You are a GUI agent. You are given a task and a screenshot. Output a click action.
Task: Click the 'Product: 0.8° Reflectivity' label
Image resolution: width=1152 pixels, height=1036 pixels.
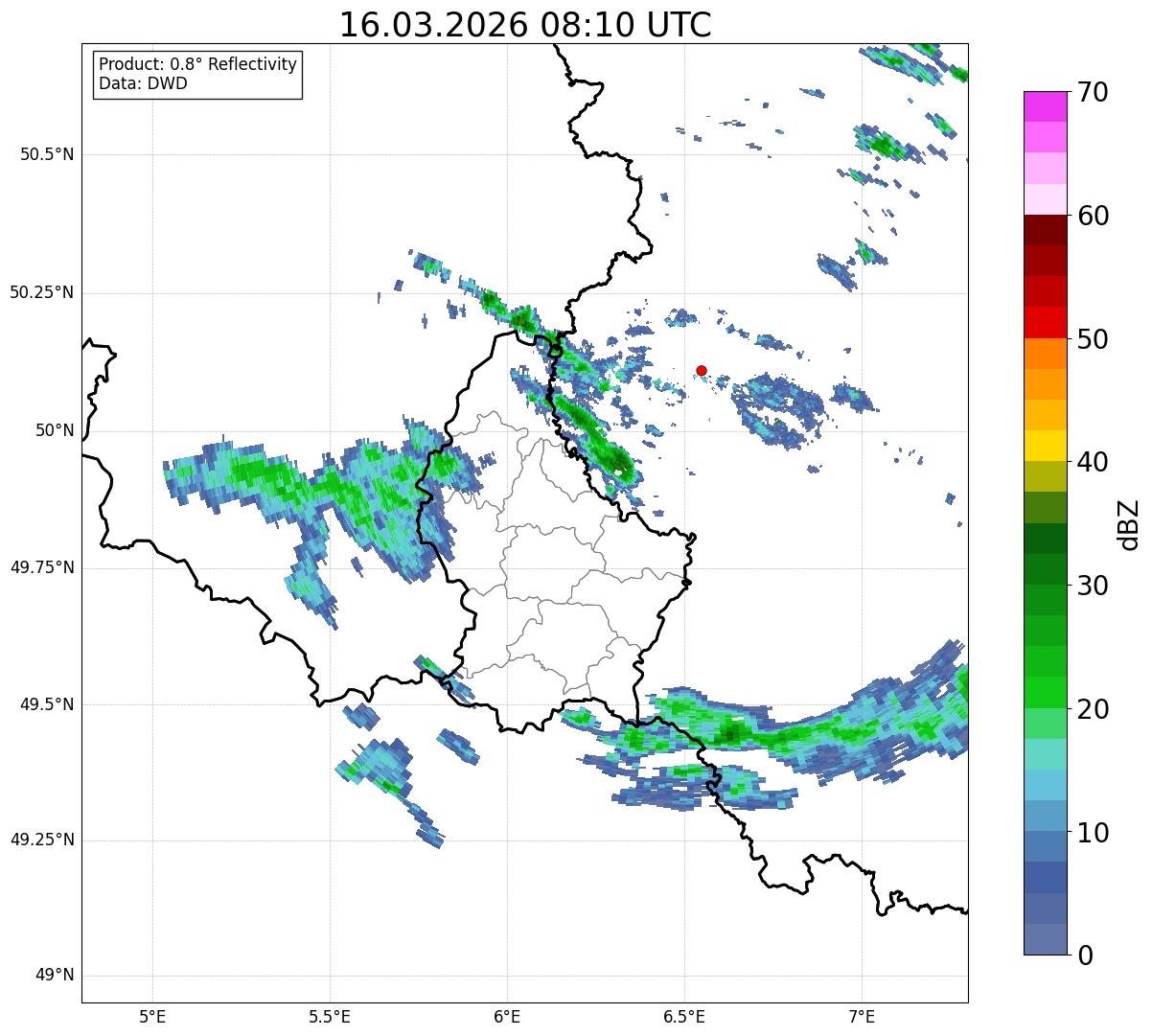tap(198, 64)
